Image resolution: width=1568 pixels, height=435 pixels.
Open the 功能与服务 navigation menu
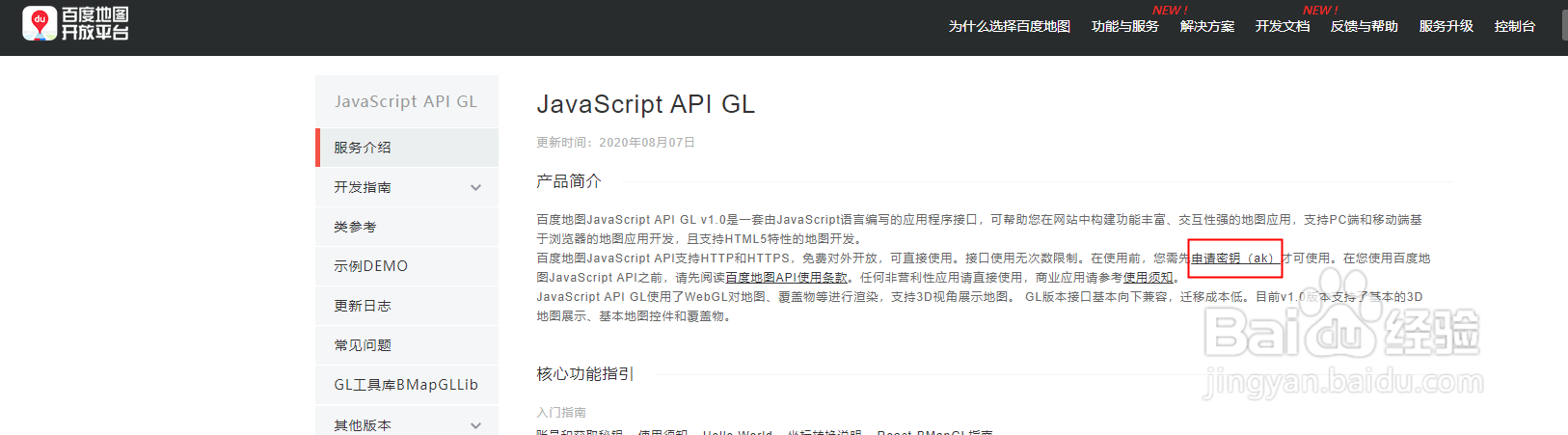1125,27
